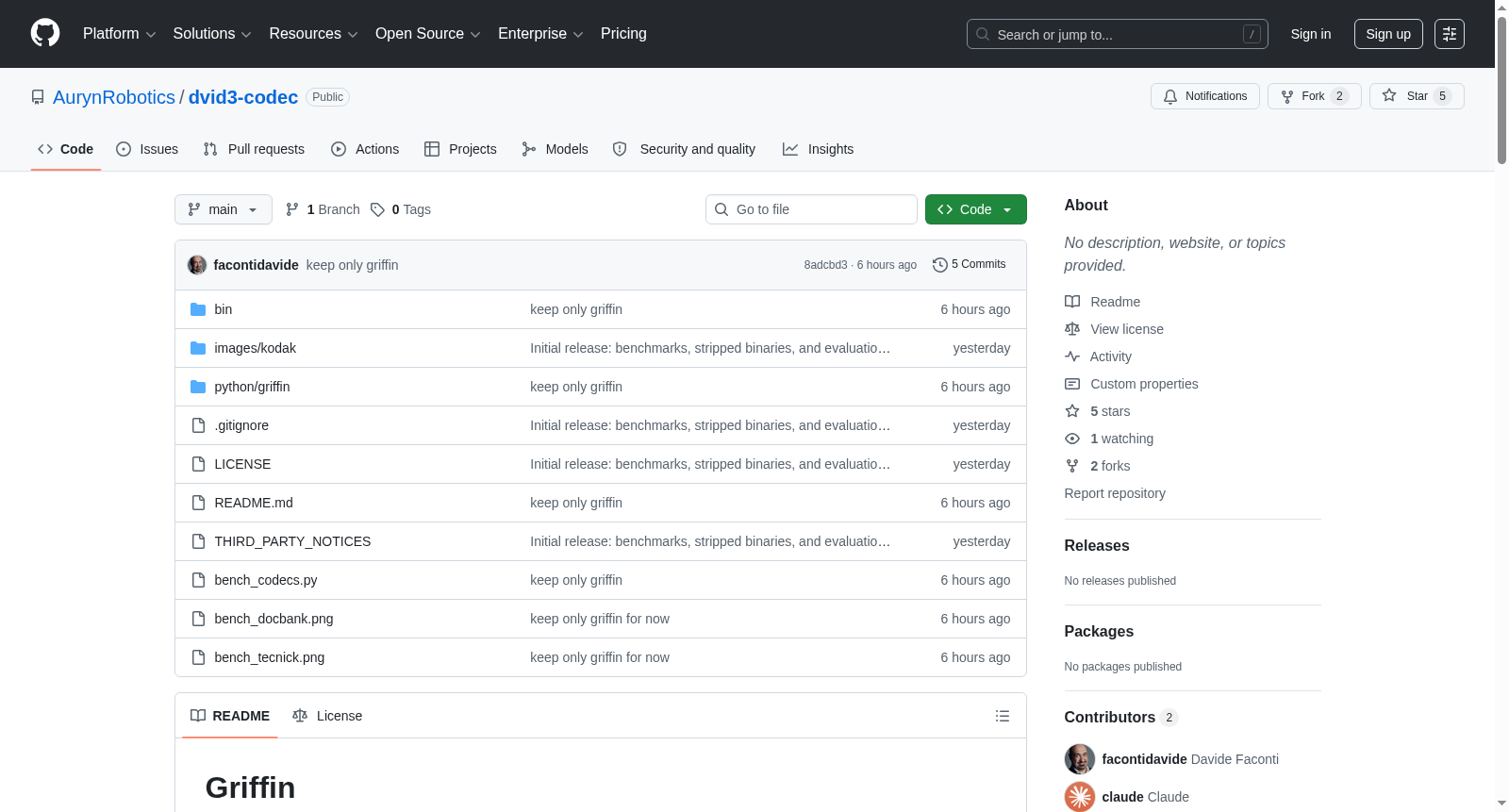Image resolution: width=1509 pixels, height=812 pixels.
Task: Star the dvid3-codec repository
Action: [x=1417, y=96]
